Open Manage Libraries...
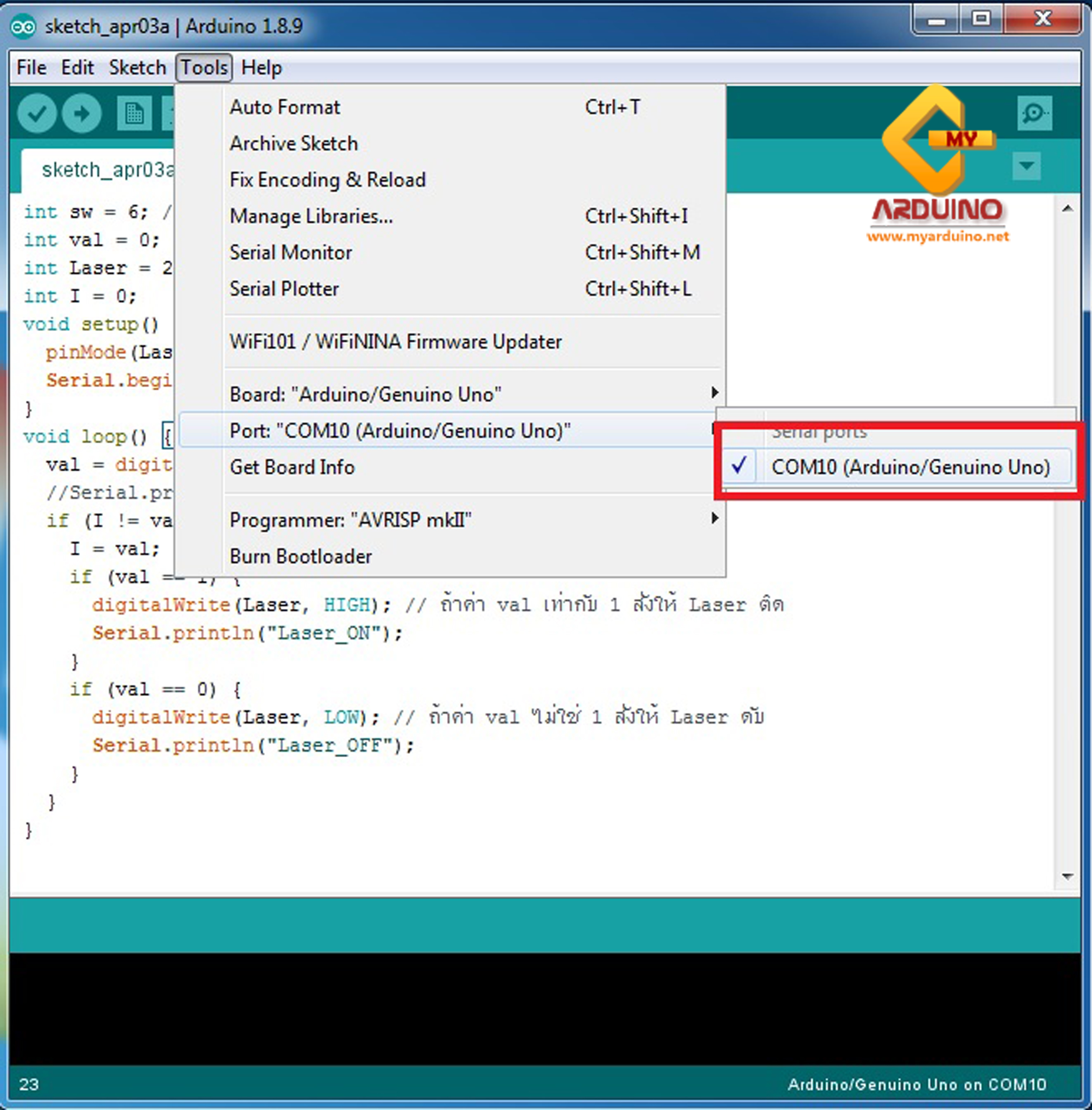The image size is (1092, 1110). [311, 216]
